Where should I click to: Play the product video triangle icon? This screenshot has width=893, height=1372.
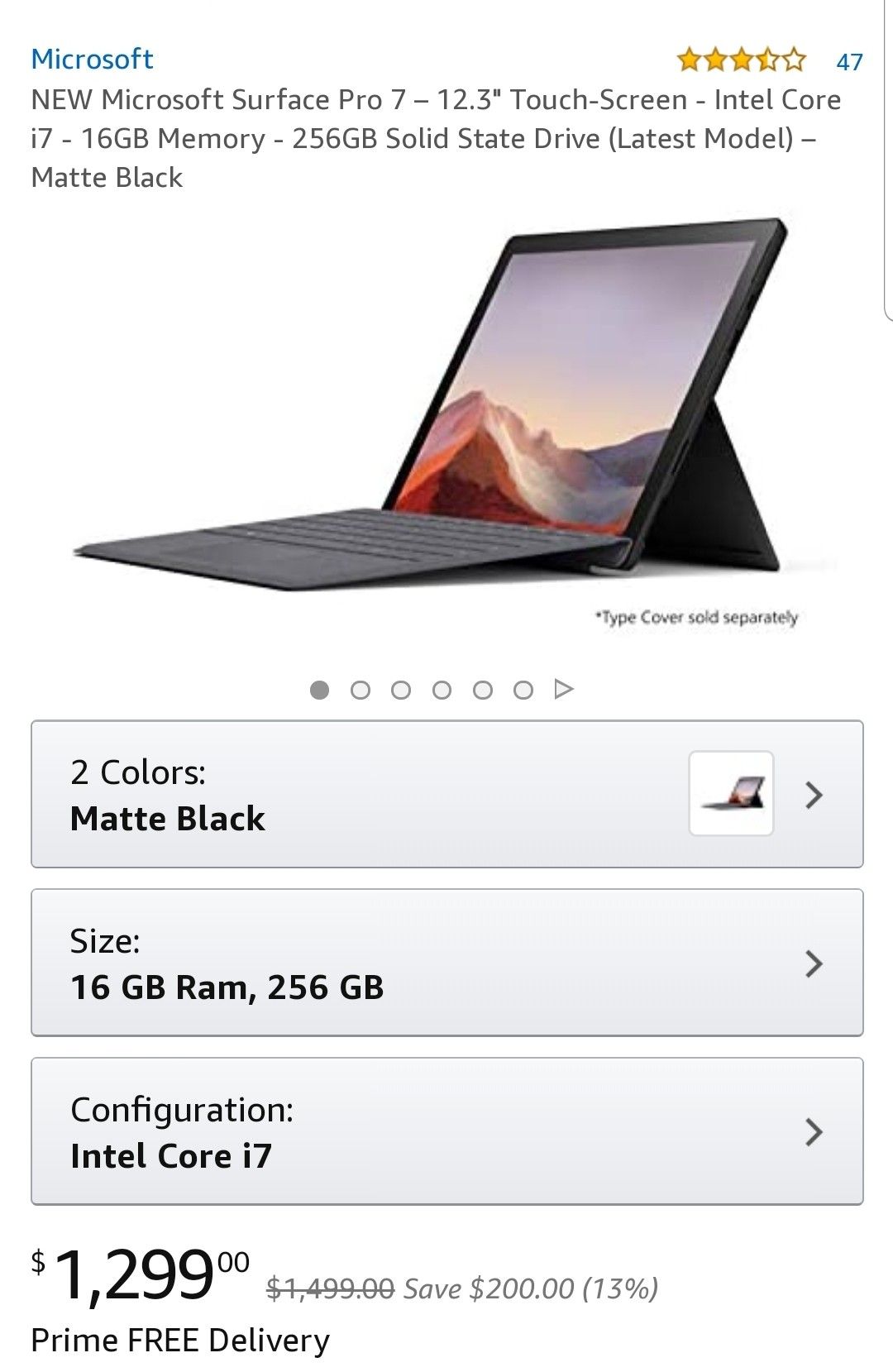(x=563, y=688)
